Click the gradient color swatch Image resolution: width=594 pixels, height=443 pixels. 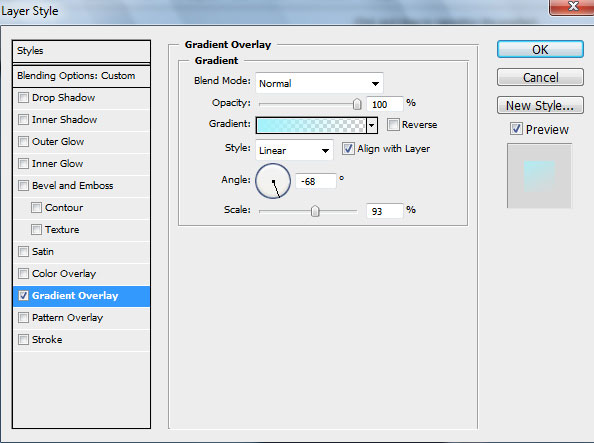311,125
